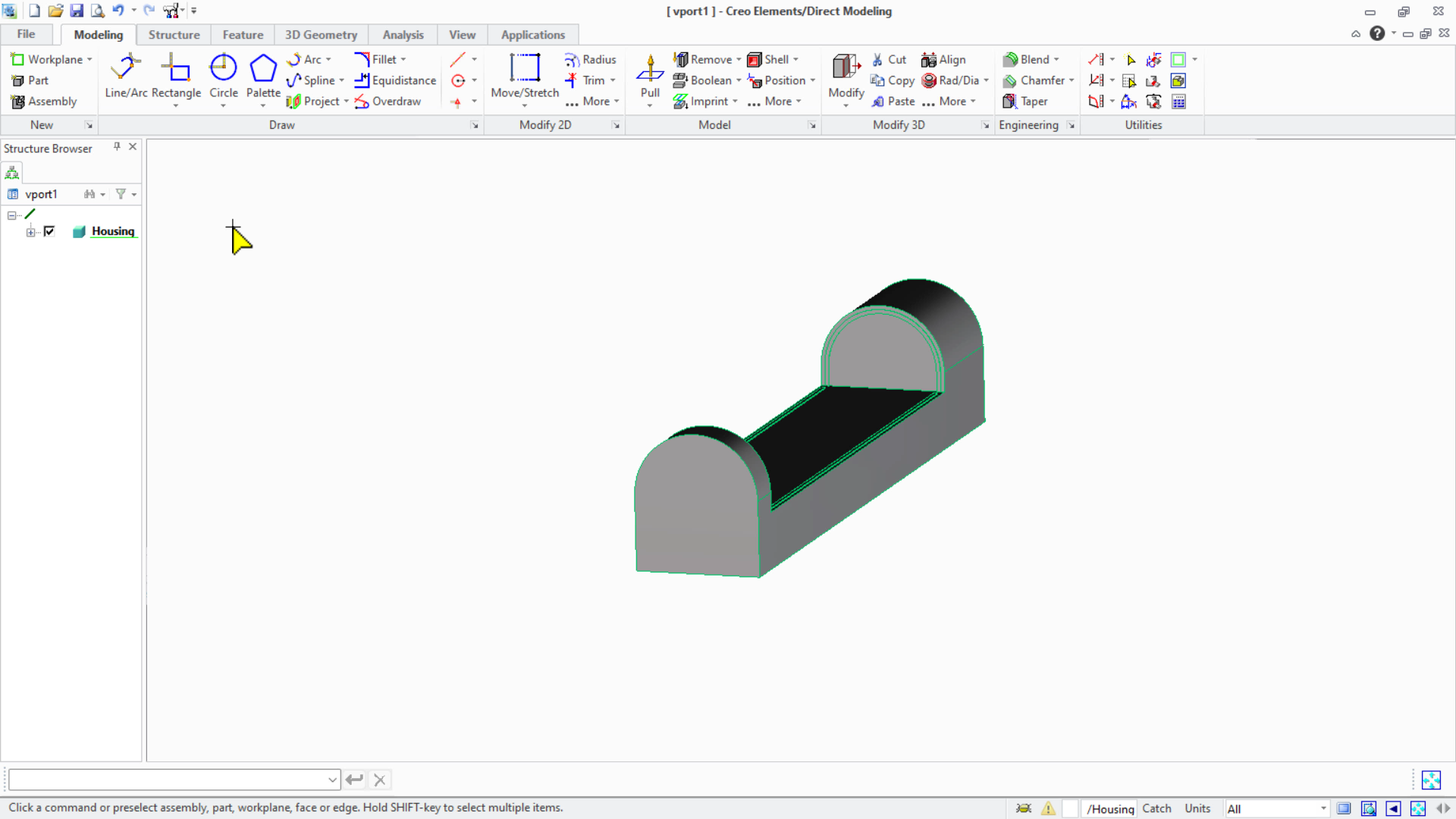Viewport: 1456px width, 819px height.
Task: Click the Catch button in status bar
Action: (x=1156, y=808)
